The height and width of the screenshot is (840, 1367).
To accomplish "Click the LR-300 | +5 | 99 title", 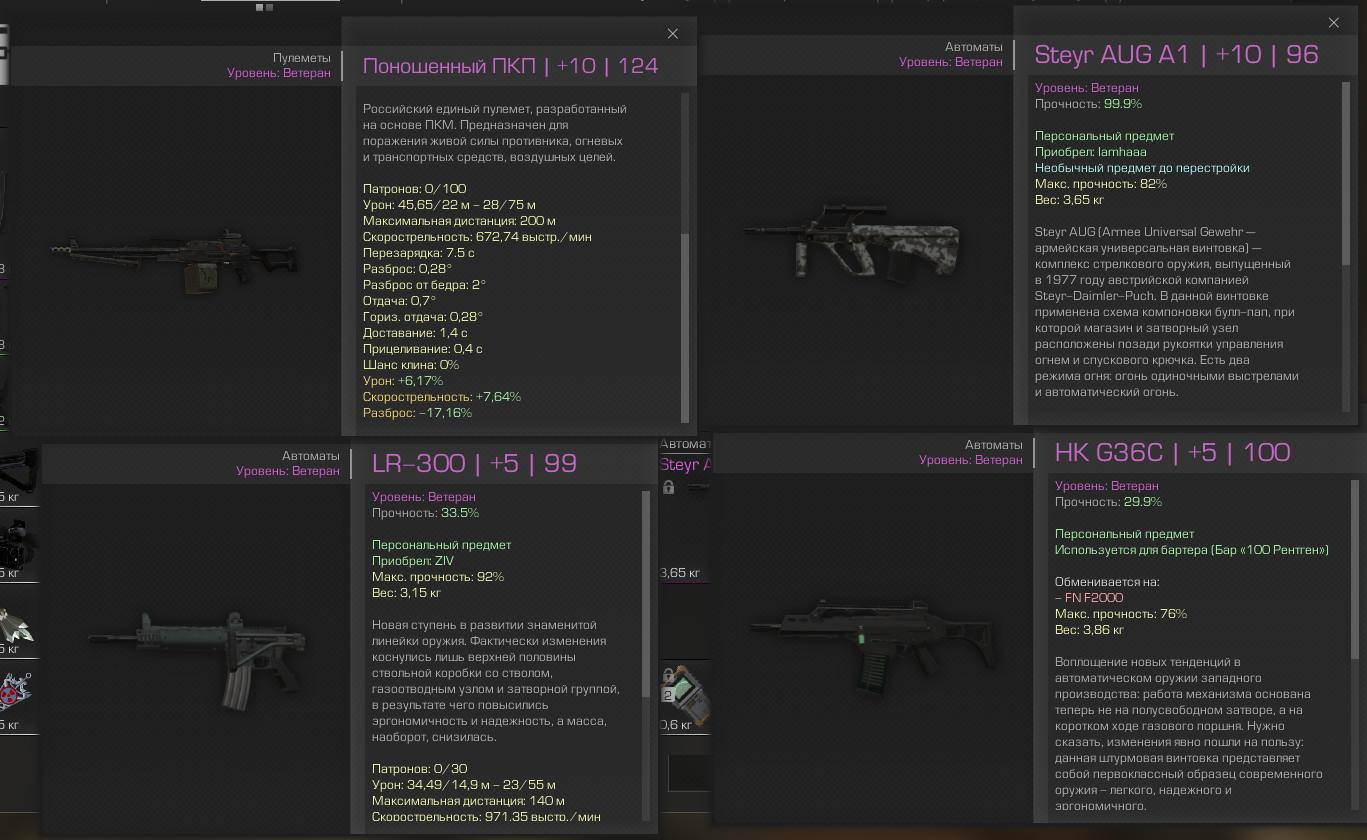I will tap(474, 464).
